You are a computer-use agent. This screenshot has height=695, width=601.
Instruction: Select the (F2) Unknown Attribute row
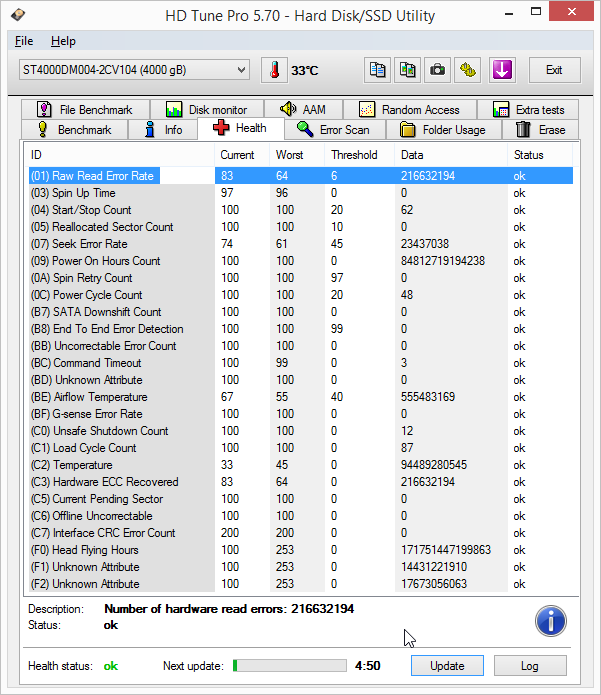(301, 584)
